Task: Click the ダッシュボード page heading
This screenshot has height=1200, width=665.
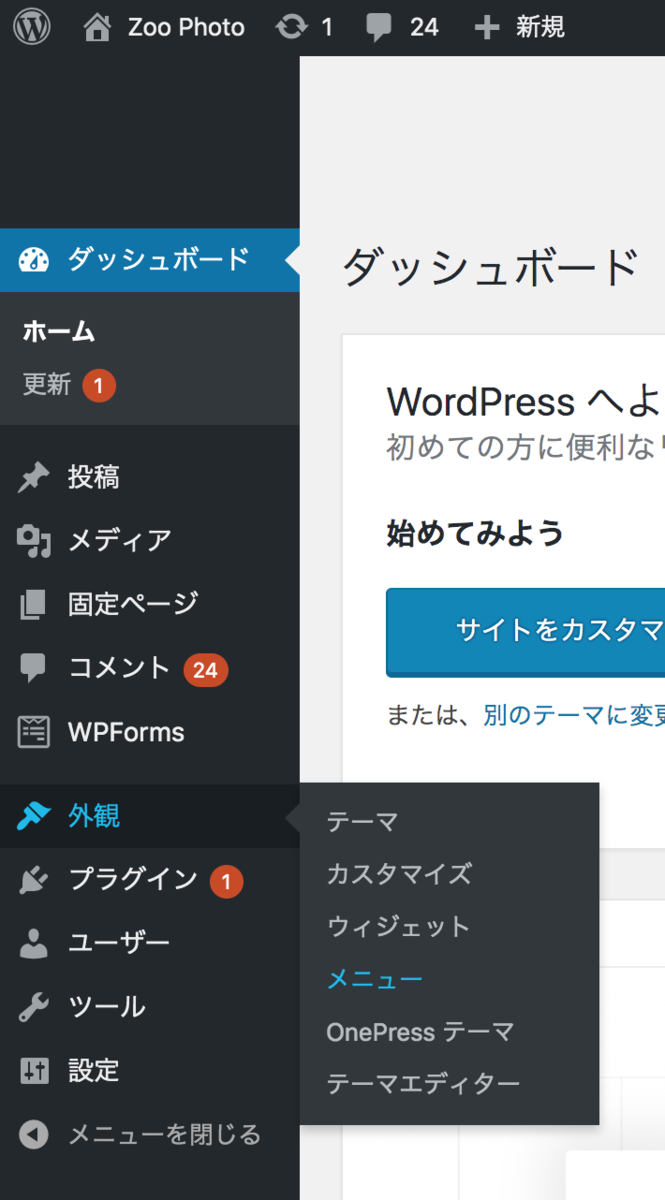Action: 490,268
